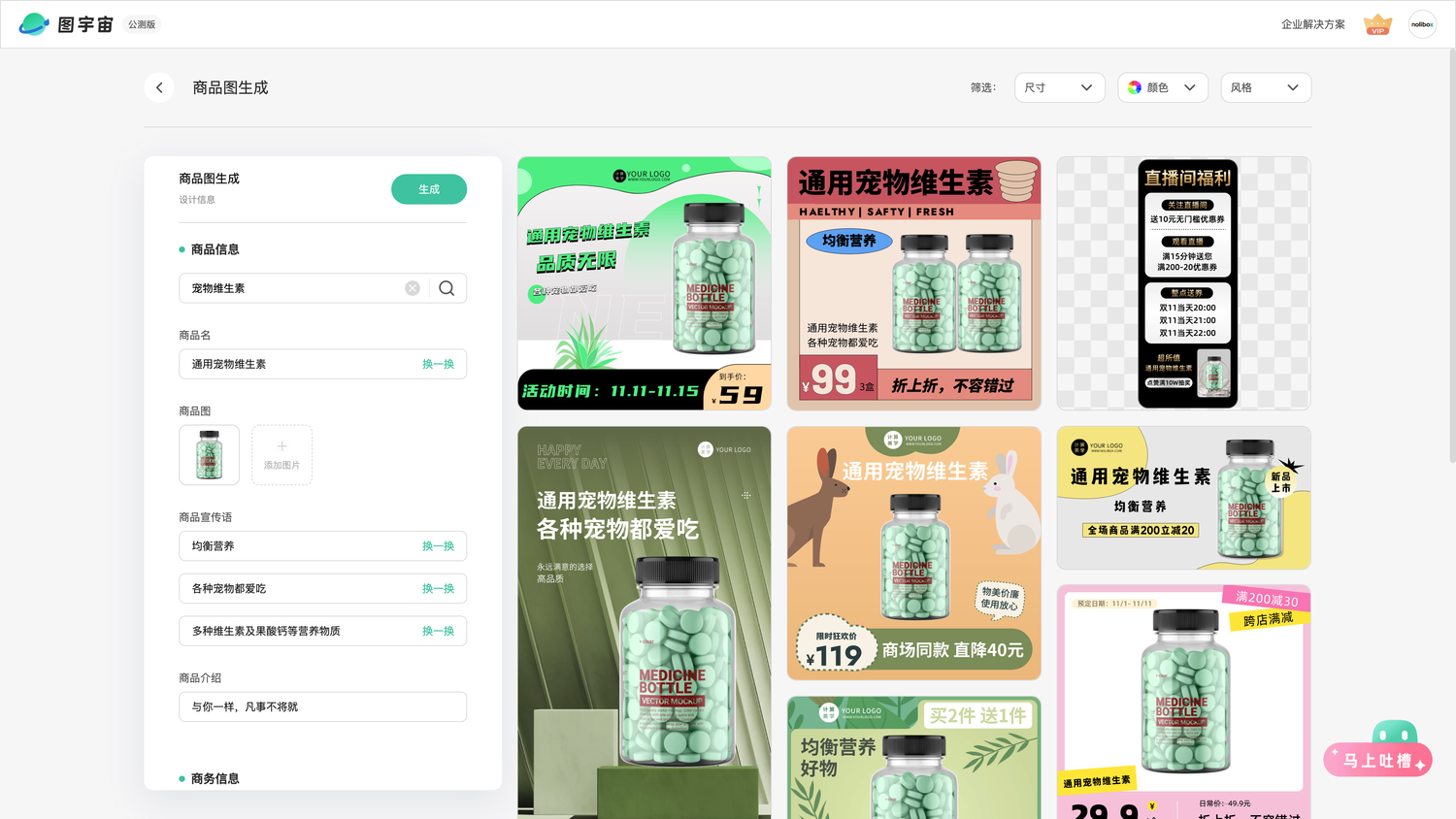The height and width of the screenshot is (819, 1456).
Task: Open the 尺寸 size filter dropdown
Action: pos(1060,87)
